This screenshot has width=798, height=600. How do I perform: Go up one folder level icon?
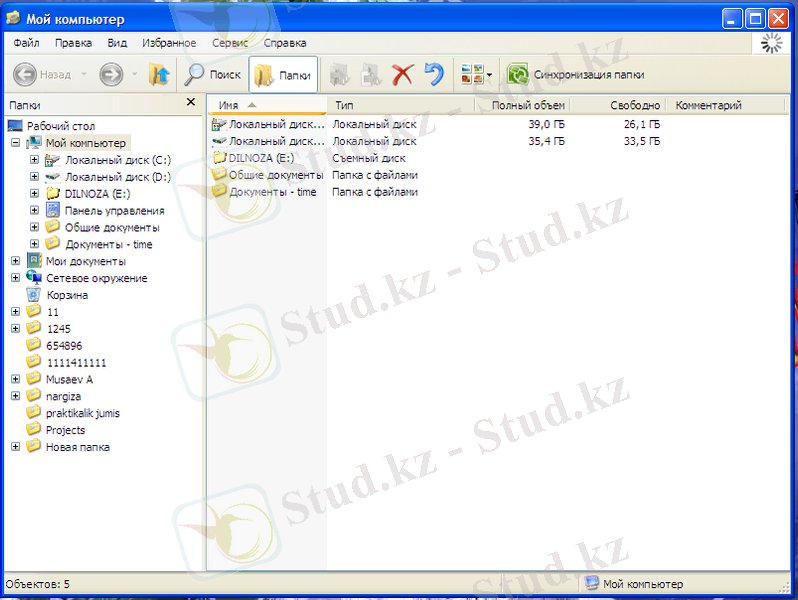159,75
